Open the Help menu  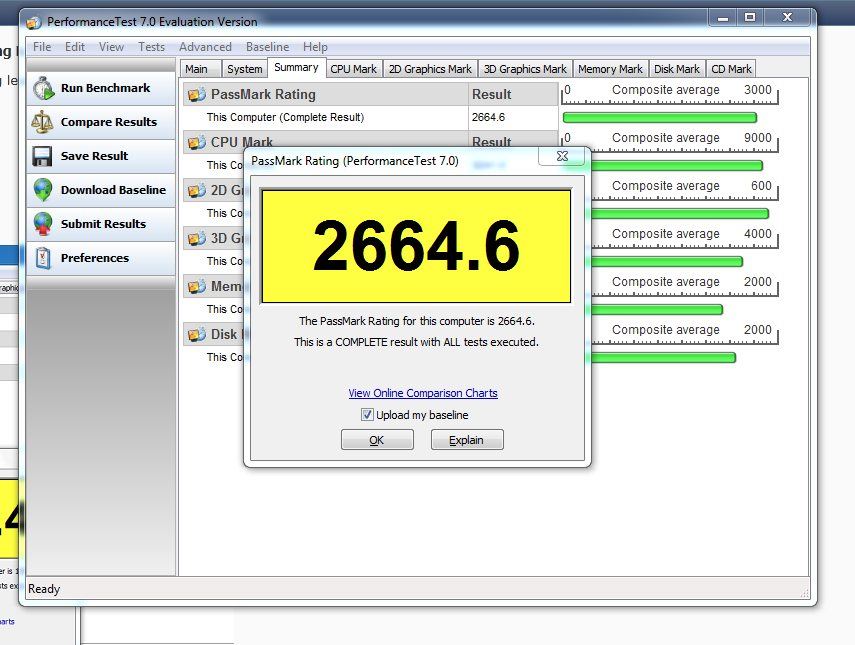click(x=315, y=47)
